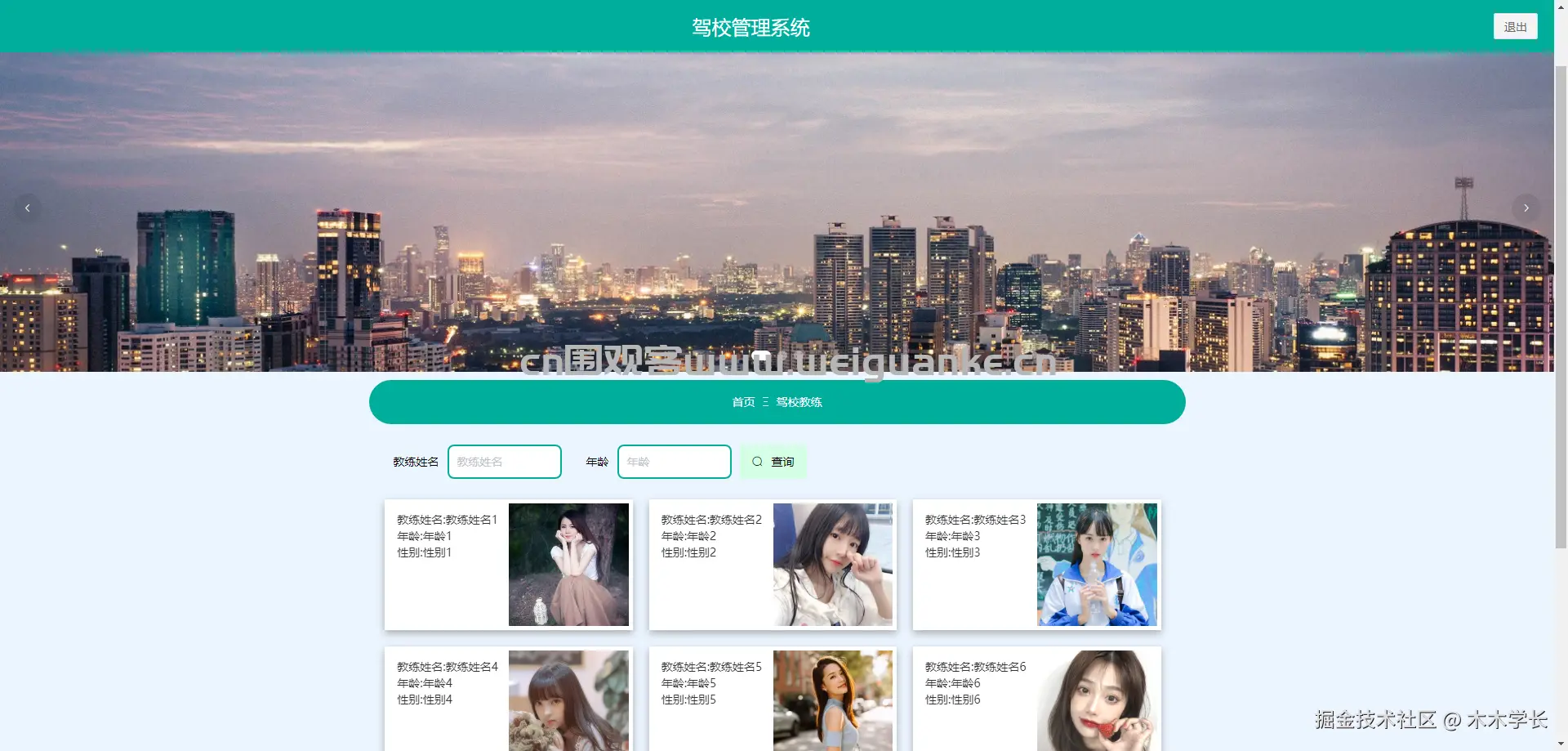Select text 教练姓名:教练姓名6
Image resolution: width=1568 pixels, height=751 pixels.
[x=975, y=667]
